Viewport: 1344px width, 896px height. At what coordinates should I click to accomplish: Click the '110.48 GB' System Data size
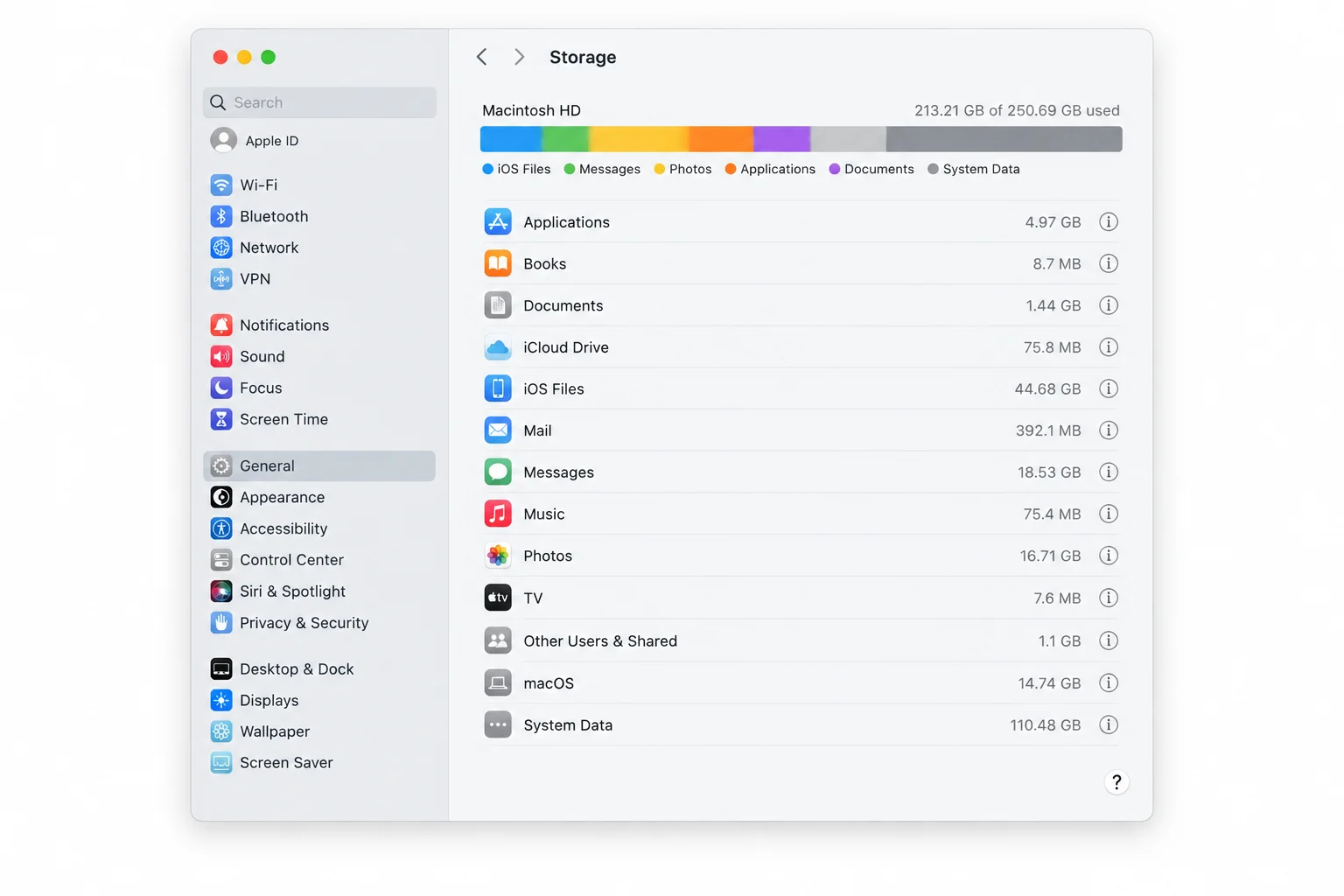1046,725
